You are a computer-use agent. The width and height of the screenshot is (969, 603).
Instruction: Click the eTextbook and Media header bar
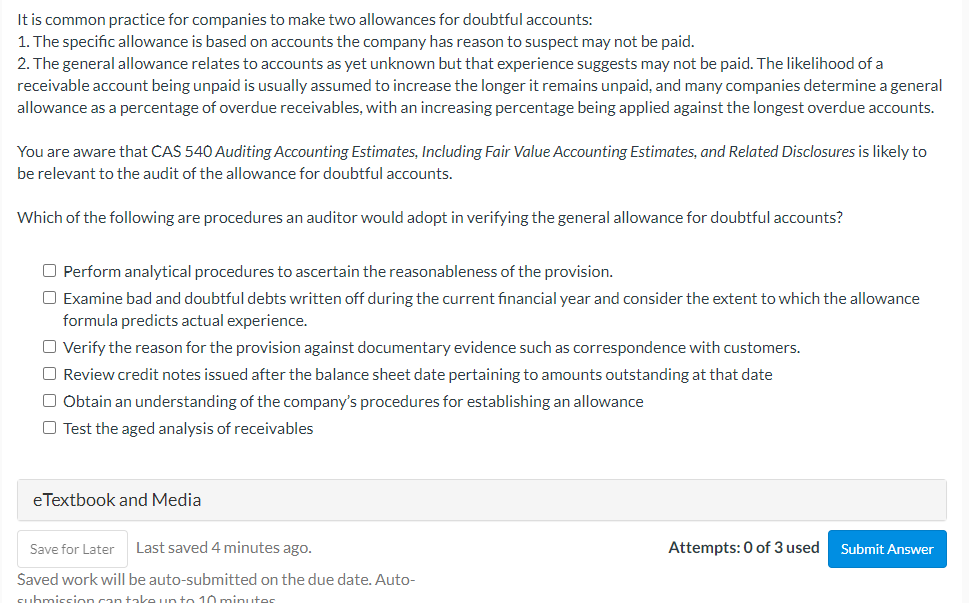482,499
